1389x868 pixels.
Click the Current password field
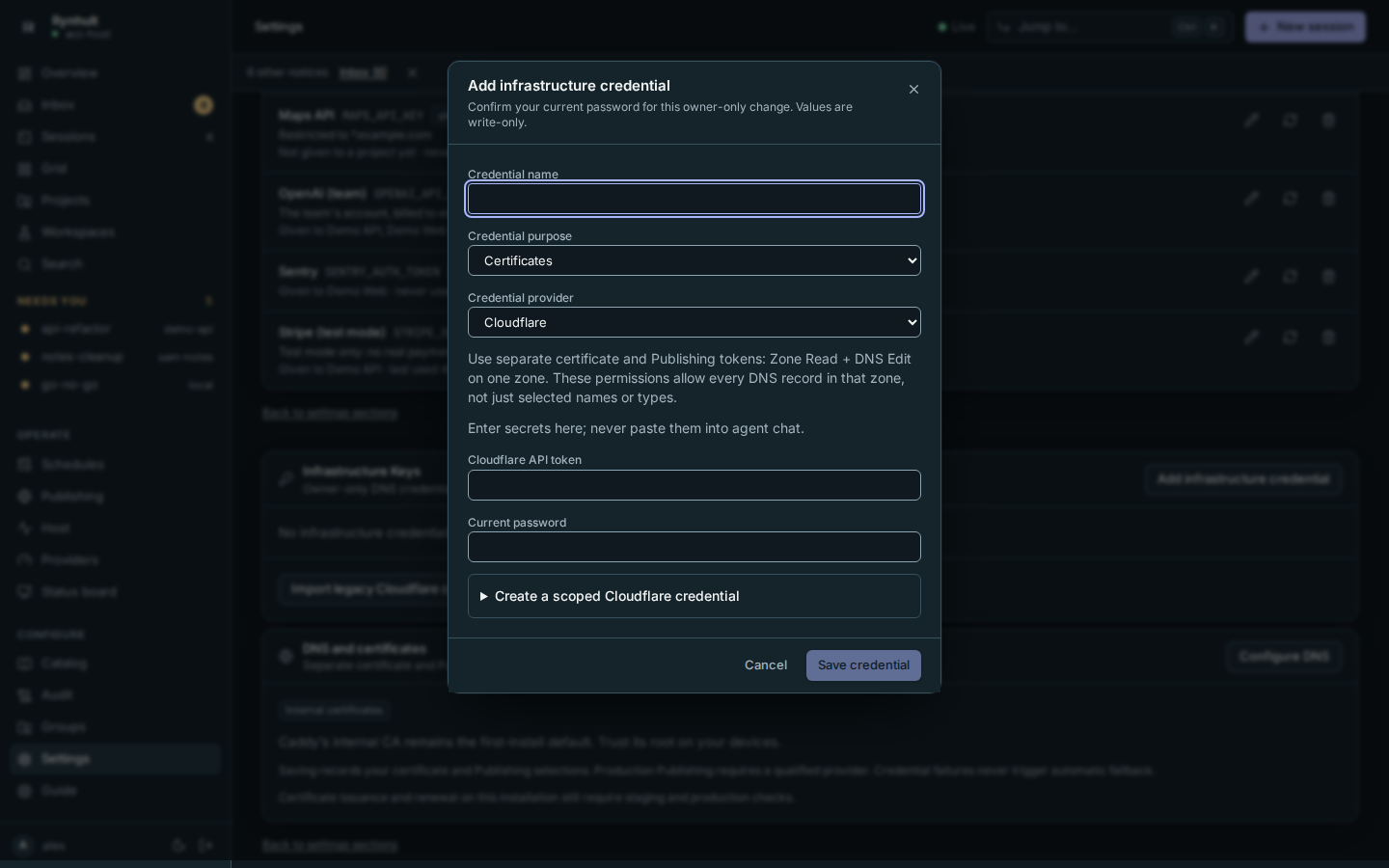[x=694, y=547]
